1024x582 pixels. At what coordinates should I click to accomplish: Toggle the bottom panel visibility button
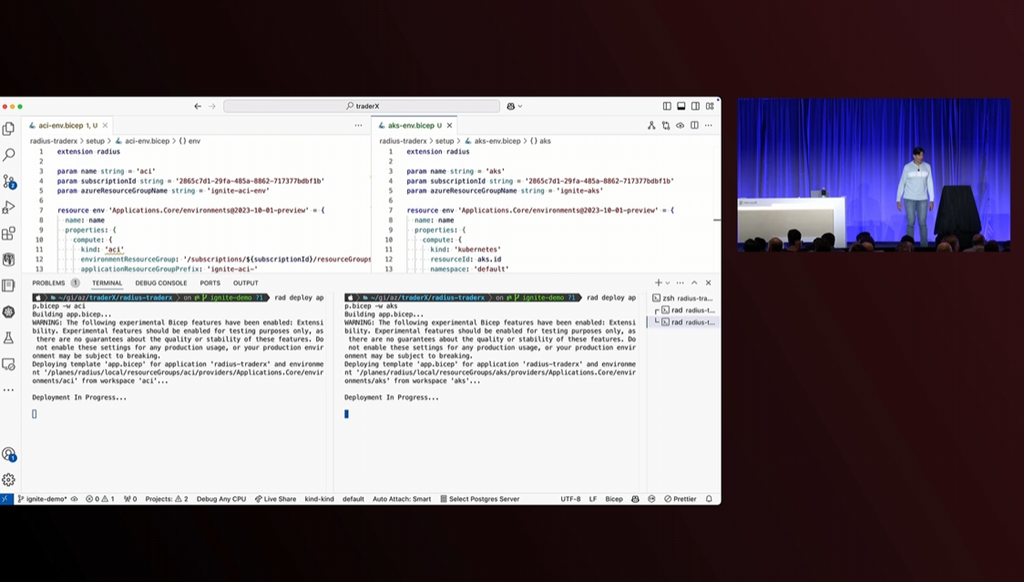(x=680, y=106)
